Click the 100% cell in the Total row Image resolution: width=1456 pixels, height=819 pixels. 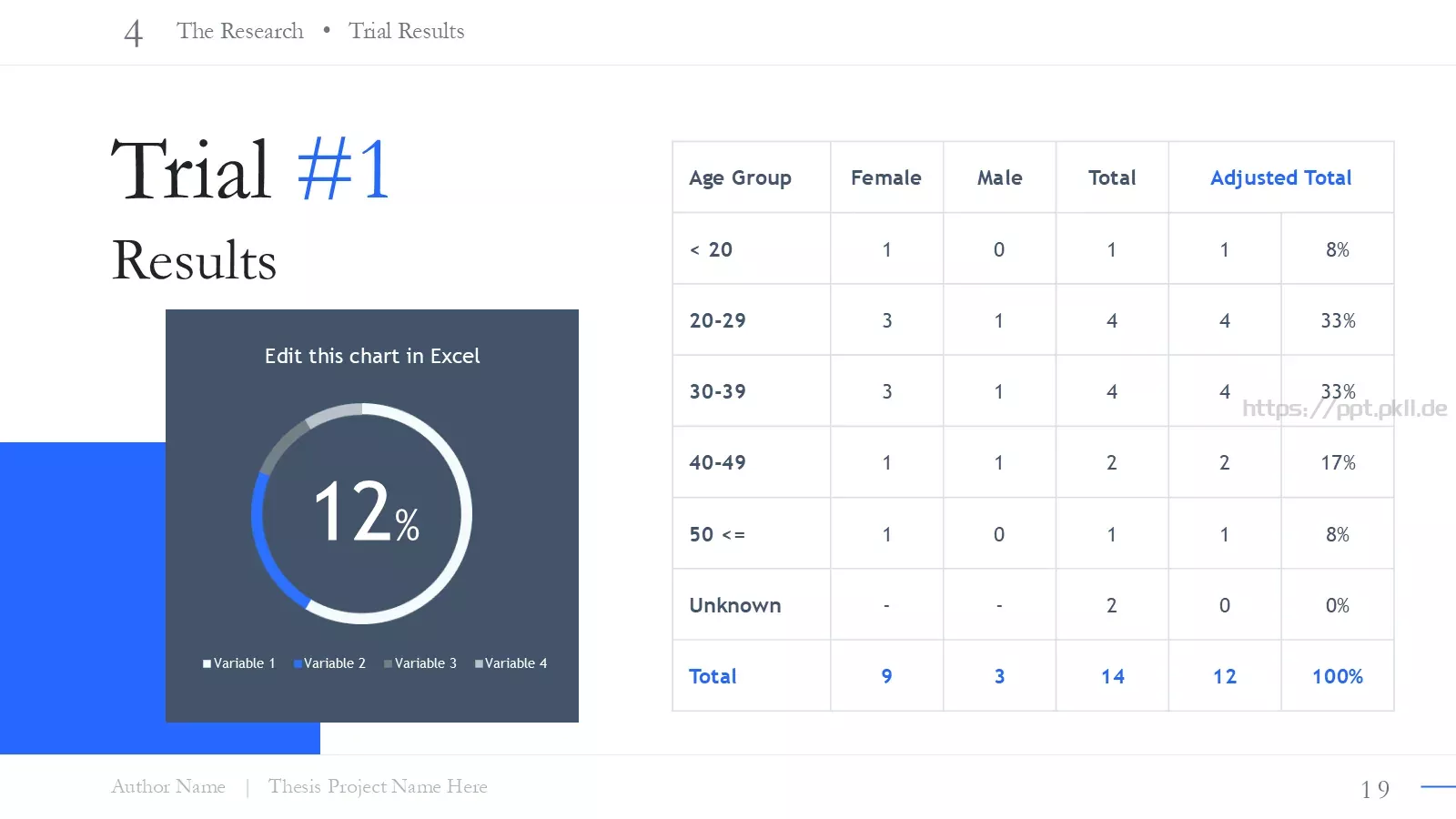[x=1337, y=676]
